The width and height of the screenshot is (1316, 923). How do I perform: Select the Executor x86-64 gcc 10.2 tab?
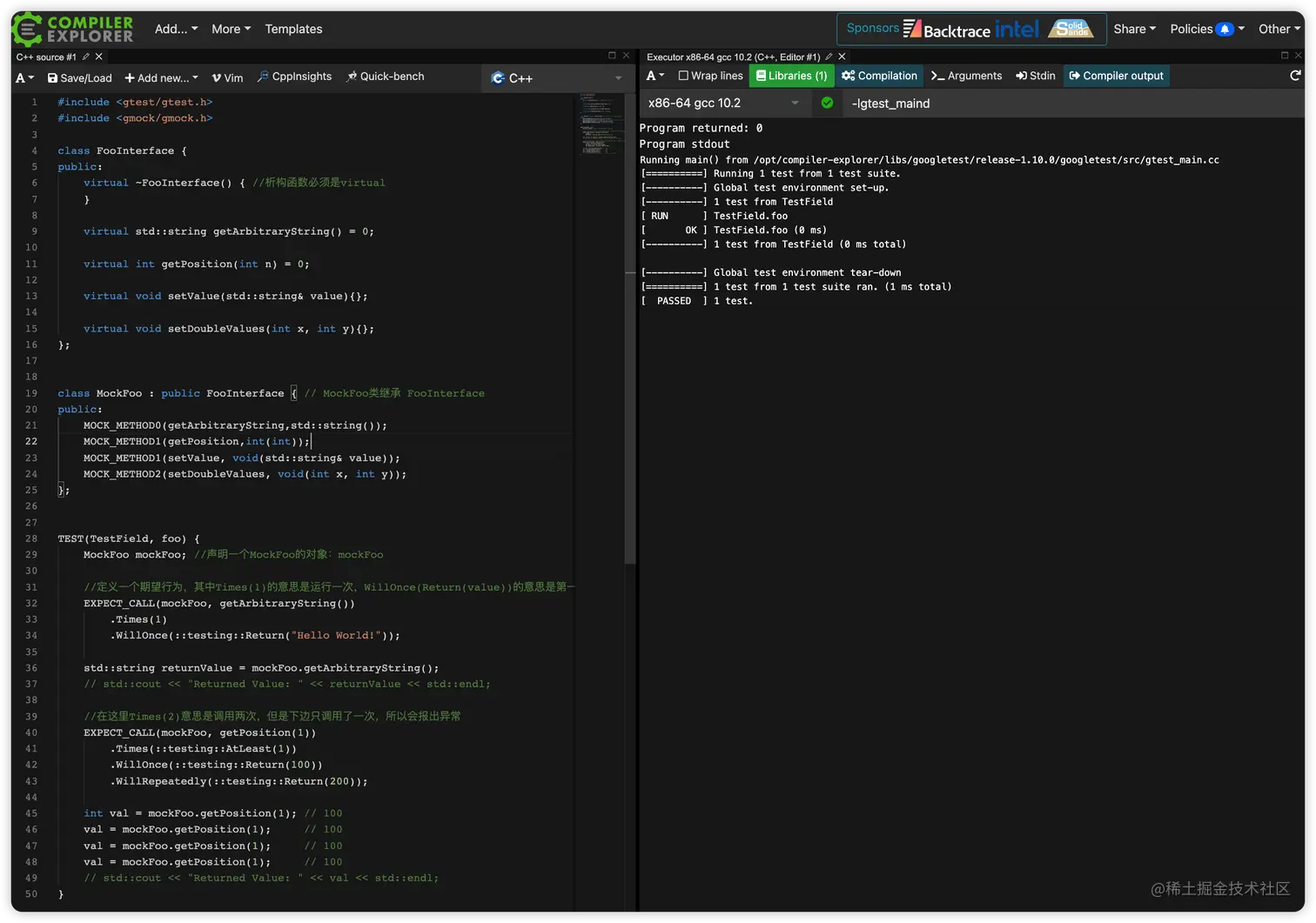[x=733, y=57]
